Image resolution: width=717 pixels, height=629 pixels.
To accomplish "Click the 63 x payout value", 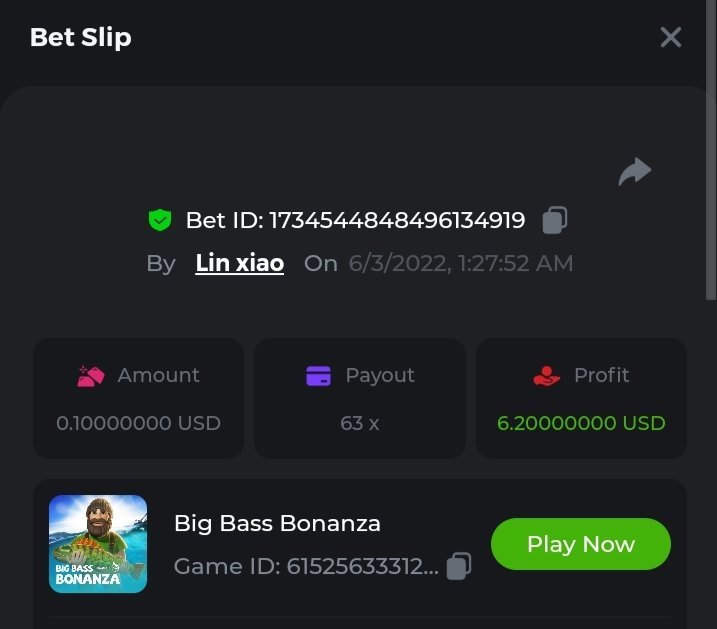I will (360, 423).
